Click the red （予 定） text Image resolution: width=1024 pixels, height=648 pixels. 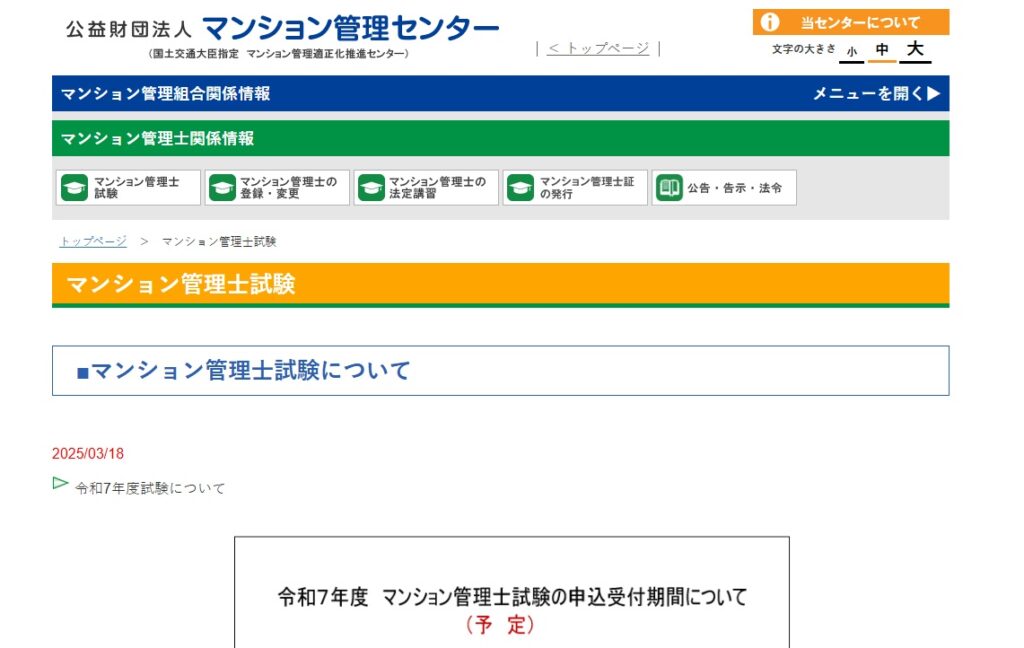(x=500, y=625)
